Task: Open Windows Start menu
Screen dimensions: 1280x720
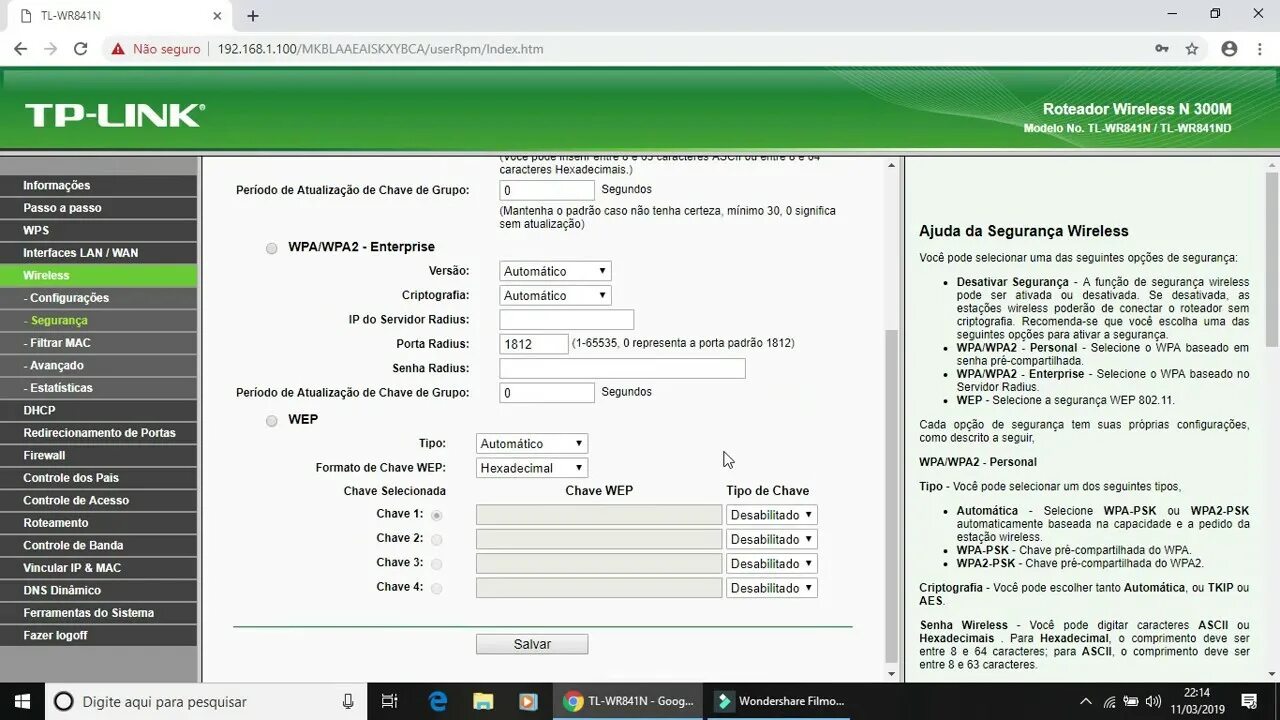Action: (22, 701)
